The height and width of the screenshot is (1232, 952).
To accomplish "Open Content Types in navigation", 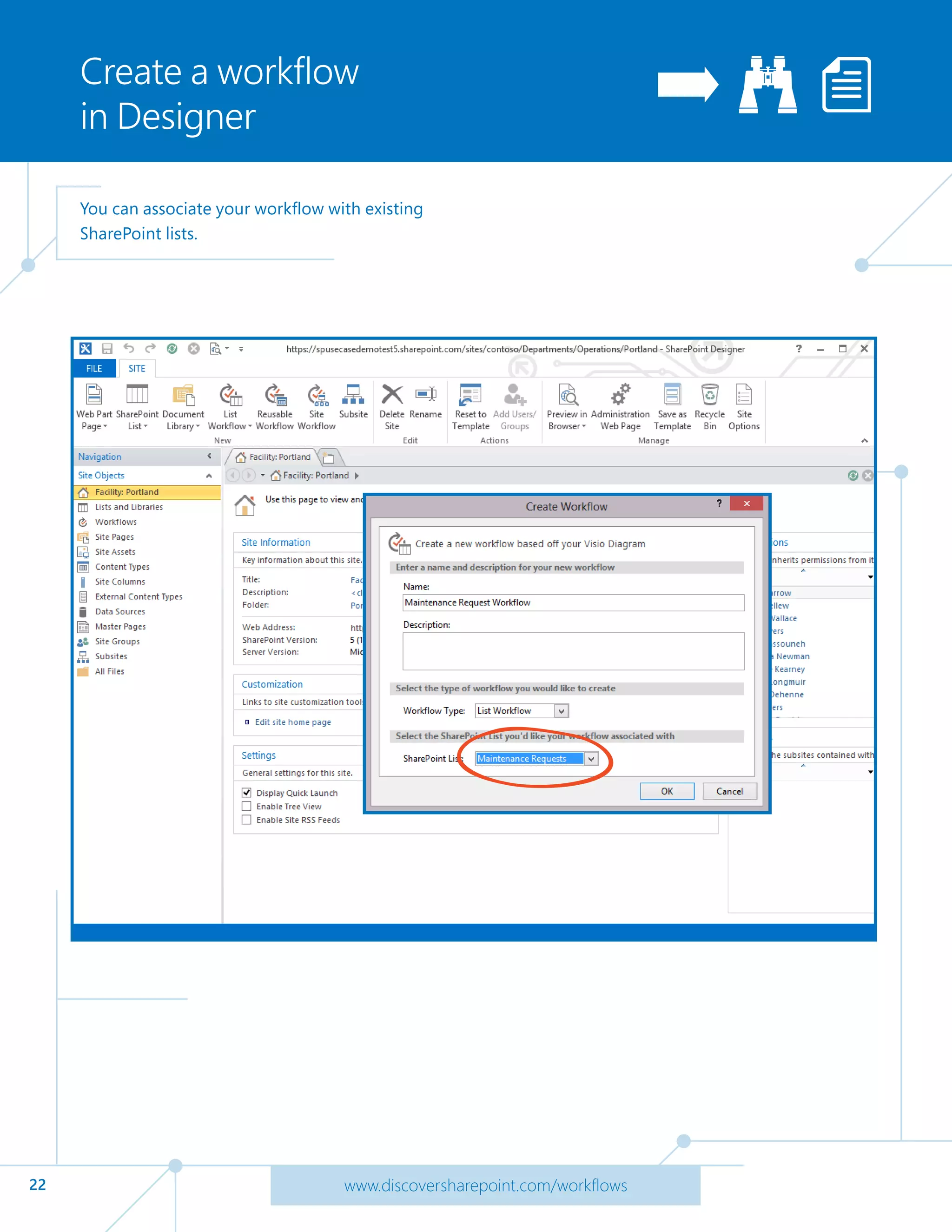I will [122, 567].
